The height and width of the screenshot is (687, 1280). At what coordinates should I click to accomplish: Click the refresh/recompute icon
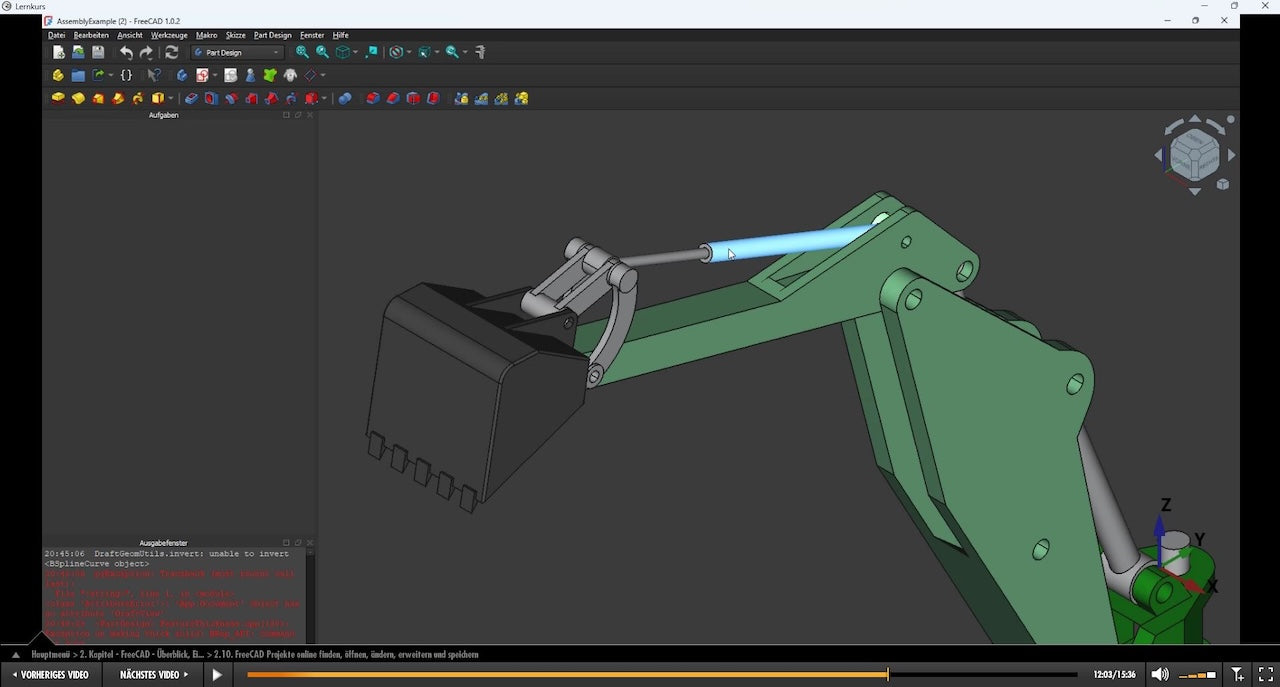click(171, 52)
